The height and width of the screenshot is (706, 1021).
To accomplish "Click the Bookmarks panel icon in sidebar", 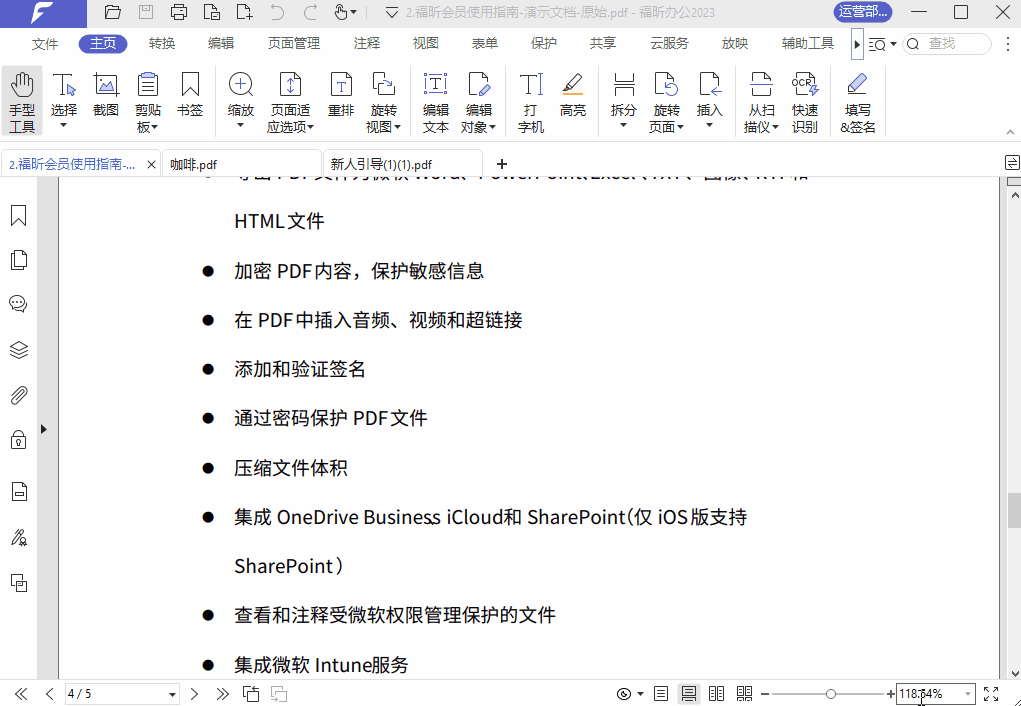I will point(17,215).
